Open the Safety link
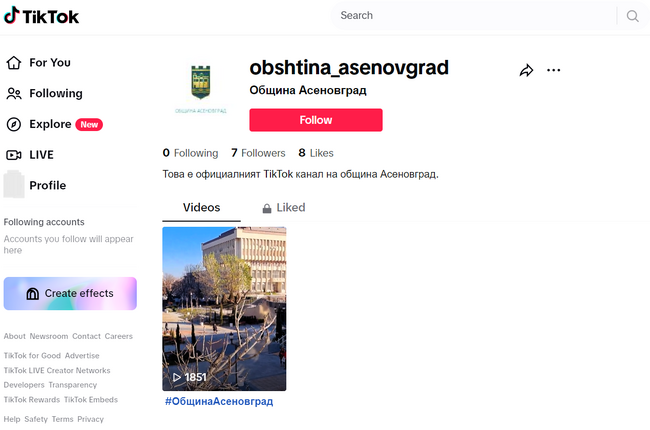 36,419
